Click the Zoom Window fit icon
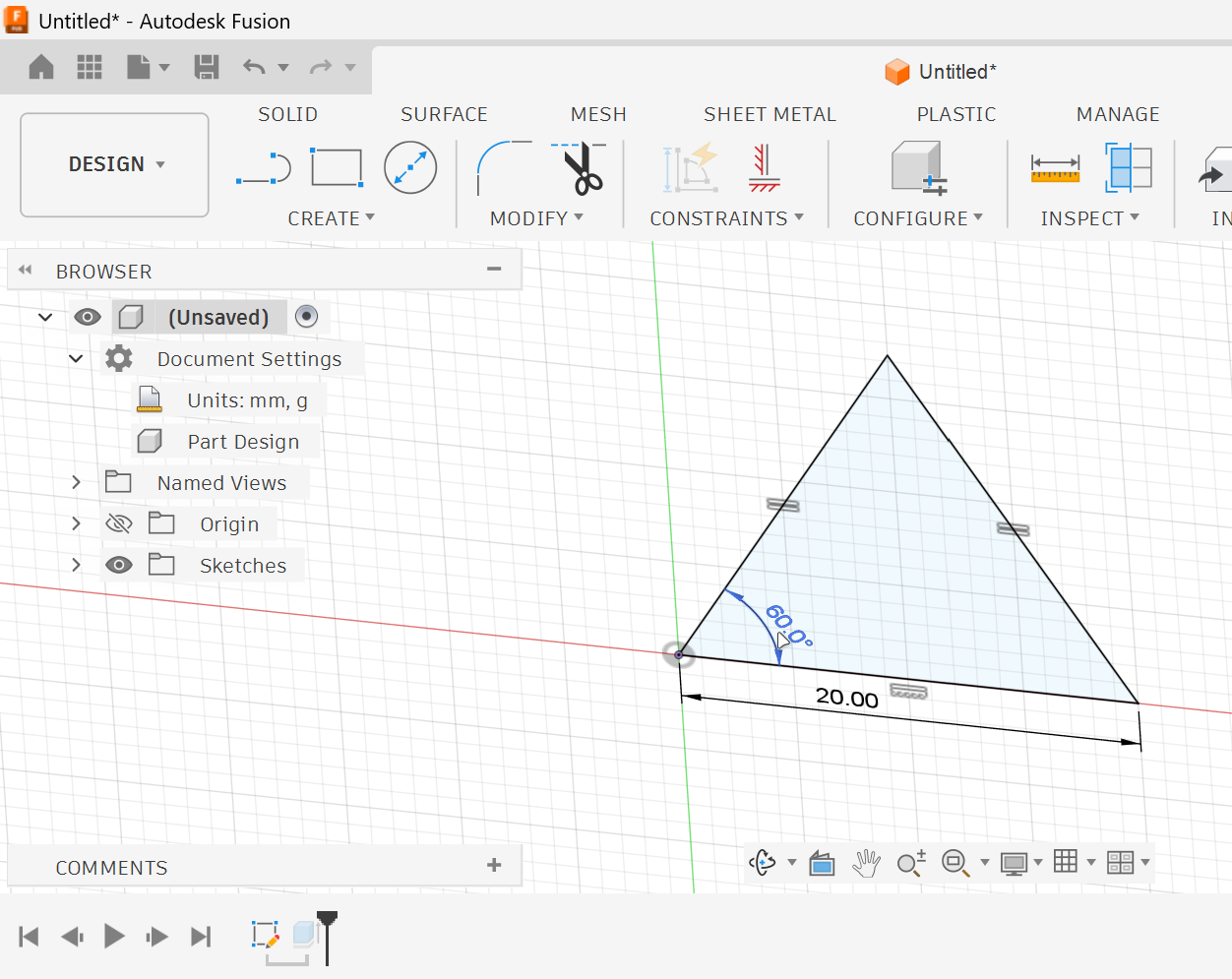This screenshot has width=1232, height=979. (955, 863)
